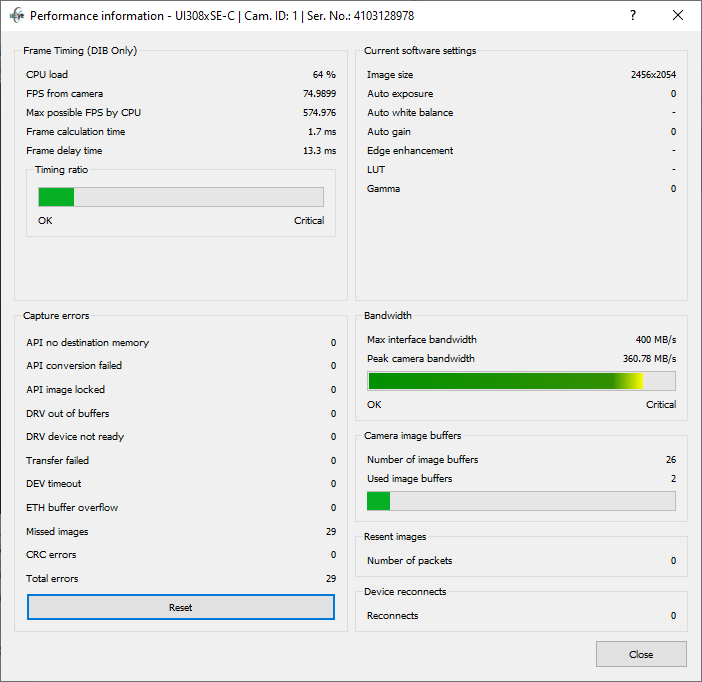Select the Max possible FPS value 574.976

[319, 112]
